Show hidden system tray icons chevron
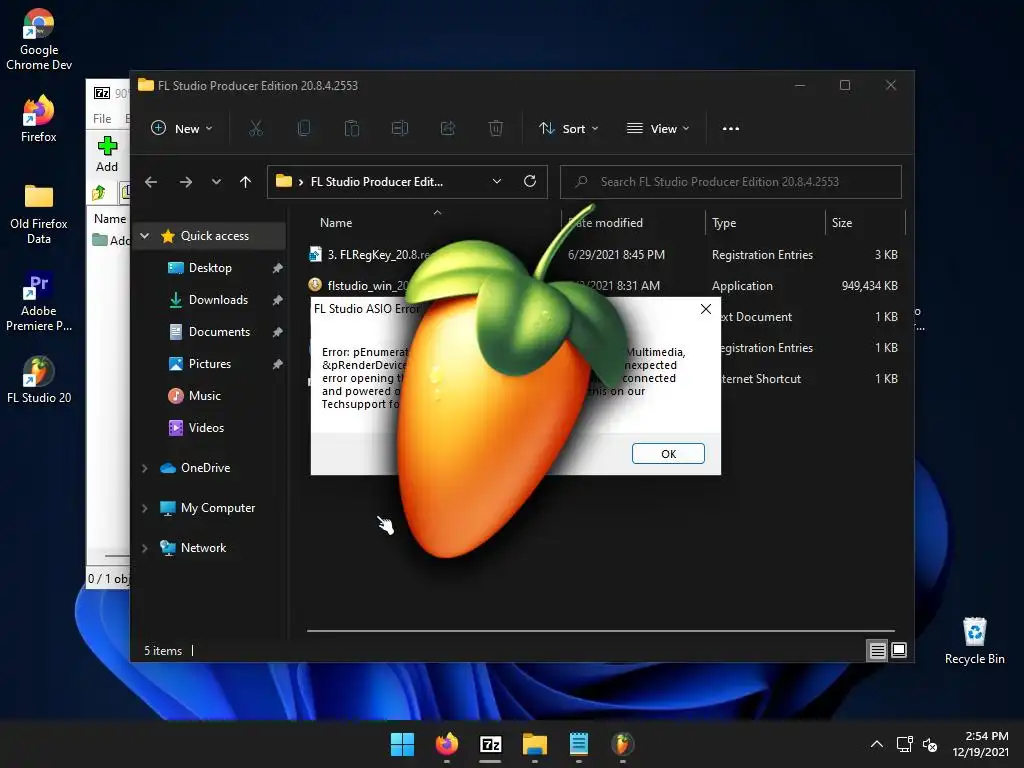1024x768 pixels. click(x=877, y=744)
